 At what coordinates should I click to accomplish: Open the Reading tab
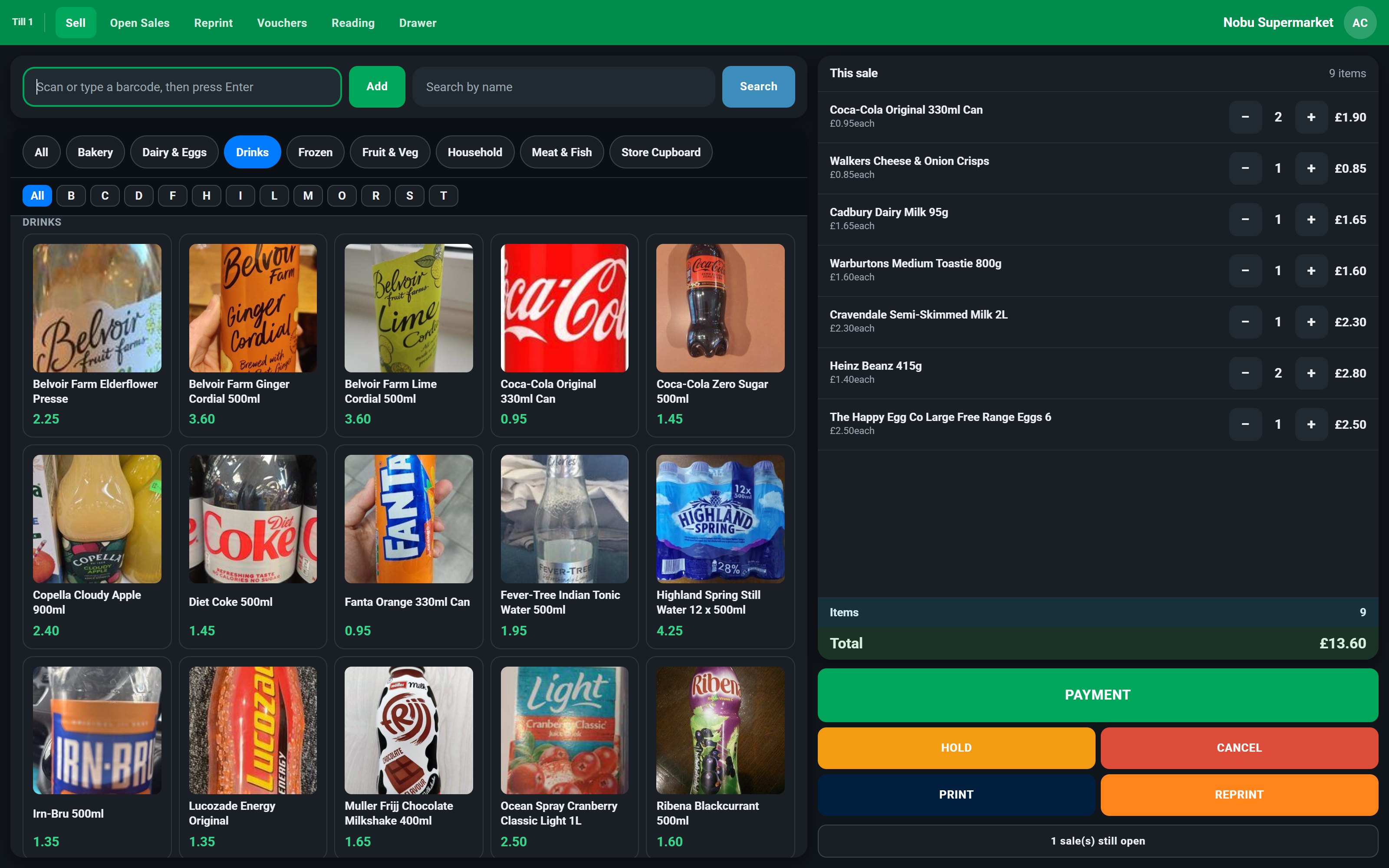pyautogui.click(x=353, y=23)
